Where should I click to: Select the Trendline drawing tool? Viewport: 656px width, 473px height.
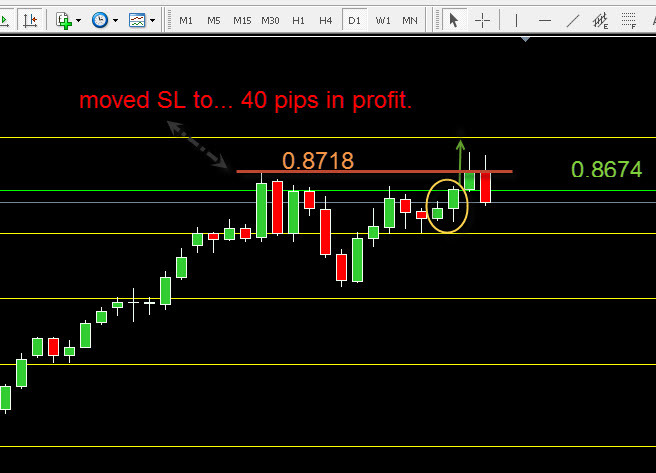tap(573, 20)
